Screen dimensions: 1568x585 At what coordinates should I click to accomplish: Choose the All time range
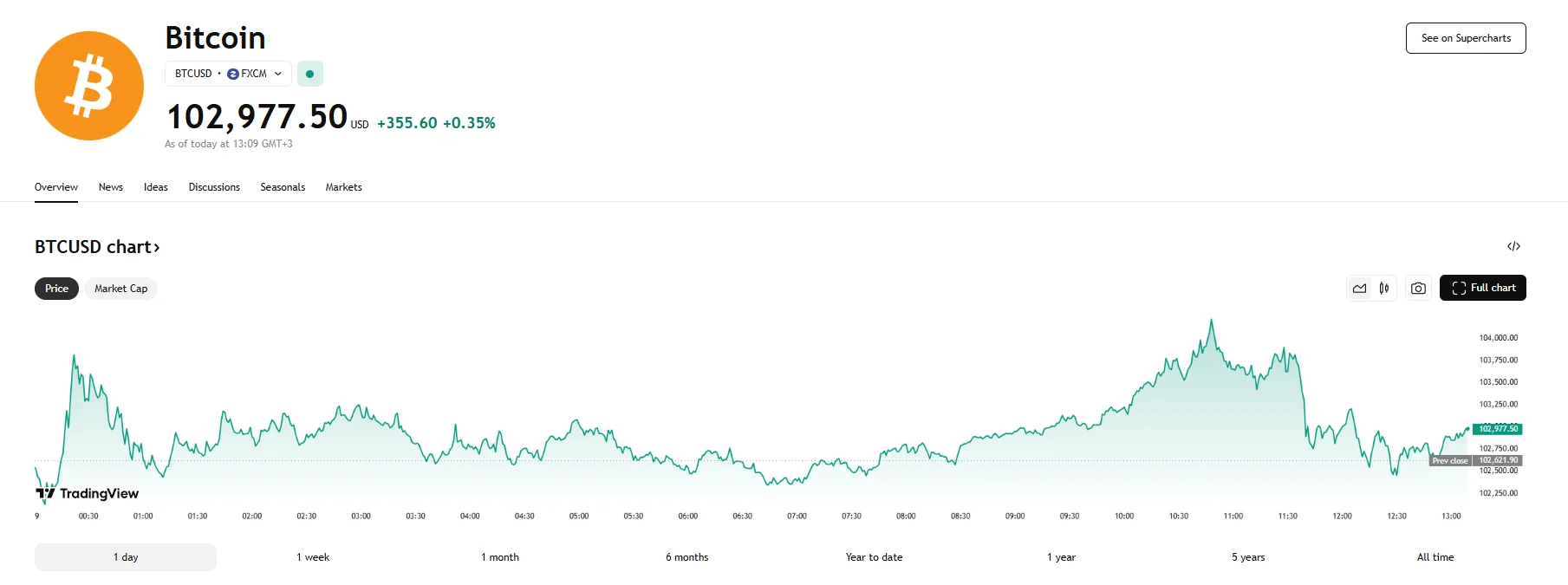click(1435, 557)
